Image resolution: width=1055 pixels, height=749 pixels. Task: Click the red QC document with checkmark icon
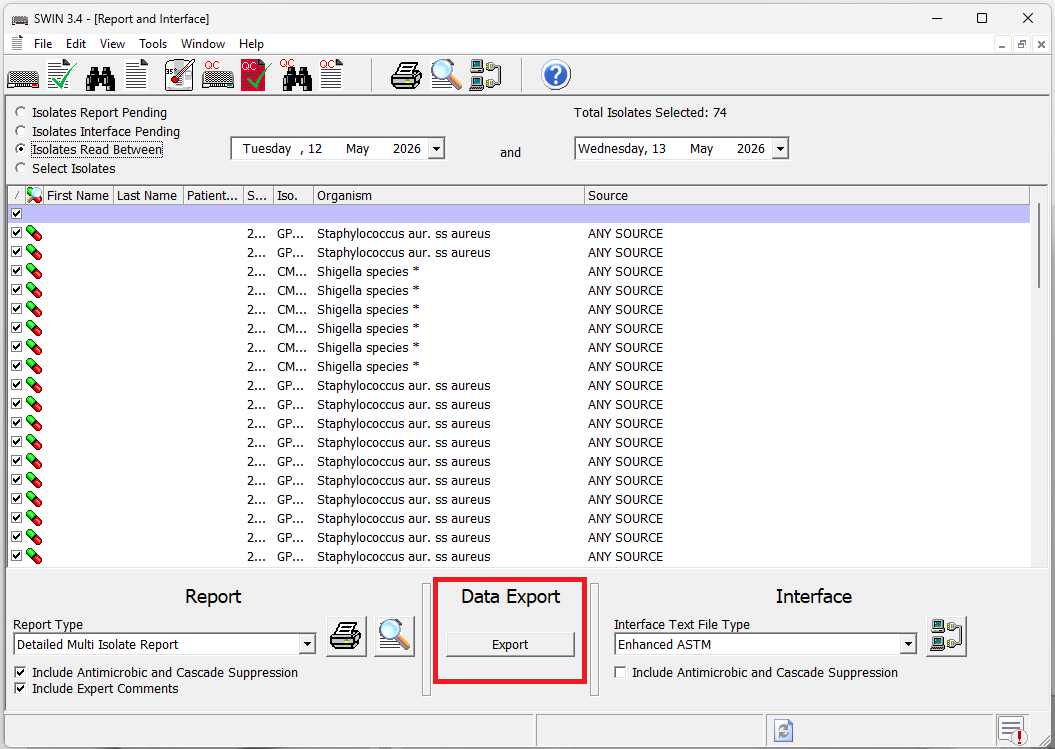(256, 75)
